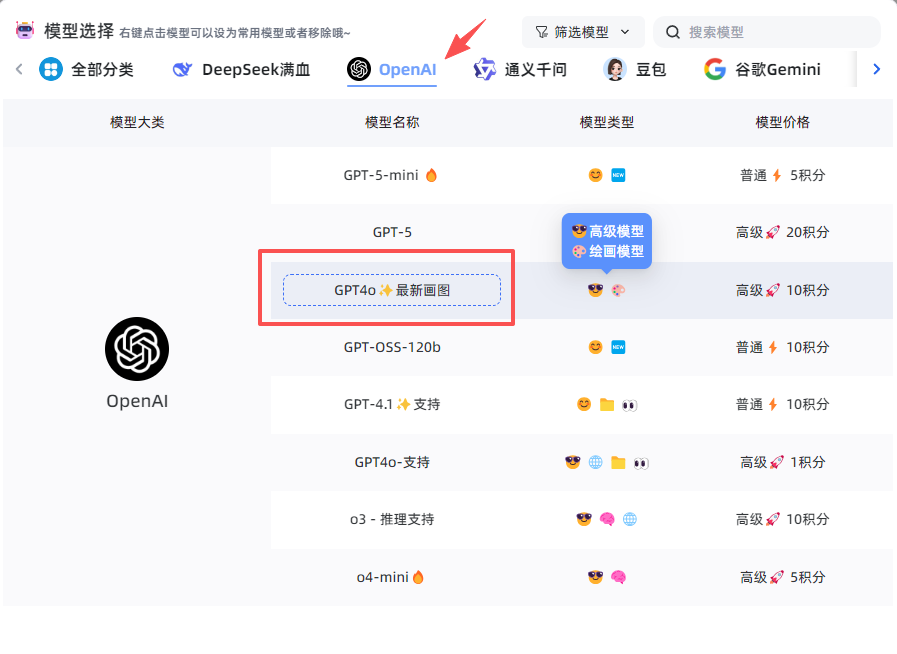Open the 谷歌Gemini category tab

click(x=762, y=70)
